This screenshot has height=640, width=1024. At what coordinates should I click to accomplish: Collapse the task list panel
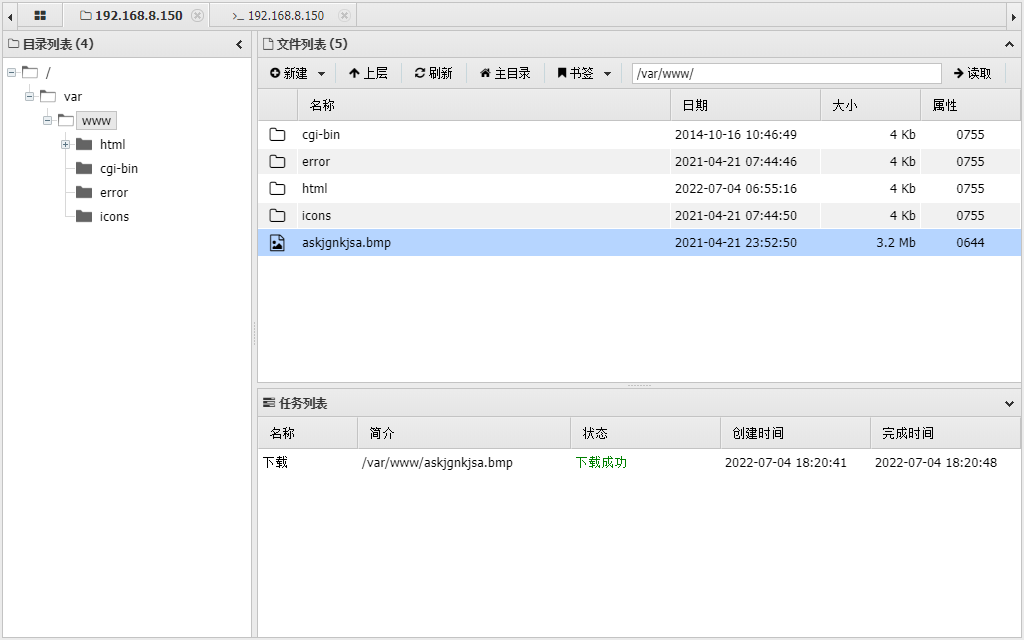click(1009, 404)
